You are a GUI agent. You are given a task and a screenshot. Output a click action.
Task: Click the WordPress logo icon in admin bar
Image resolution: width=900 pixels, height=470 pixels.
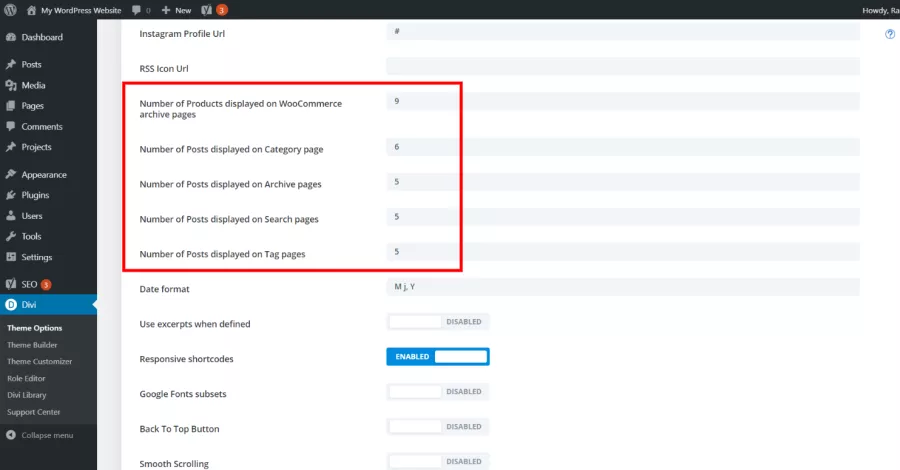(x=10, y=10)
